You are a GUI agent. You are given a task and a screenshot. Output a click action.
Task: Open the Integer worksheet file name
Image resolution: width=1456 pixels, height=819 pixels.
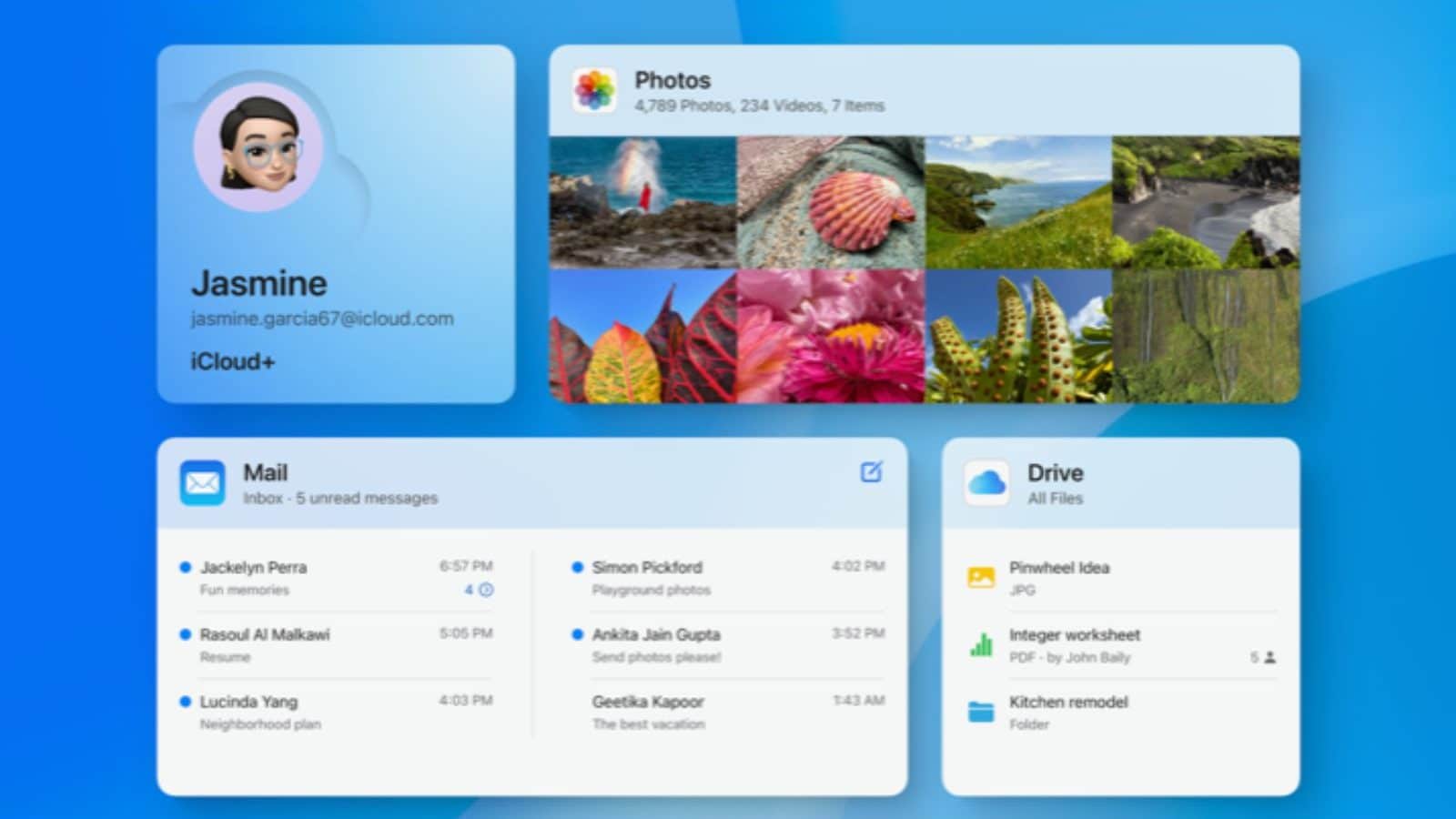[x=1074, y=634]
